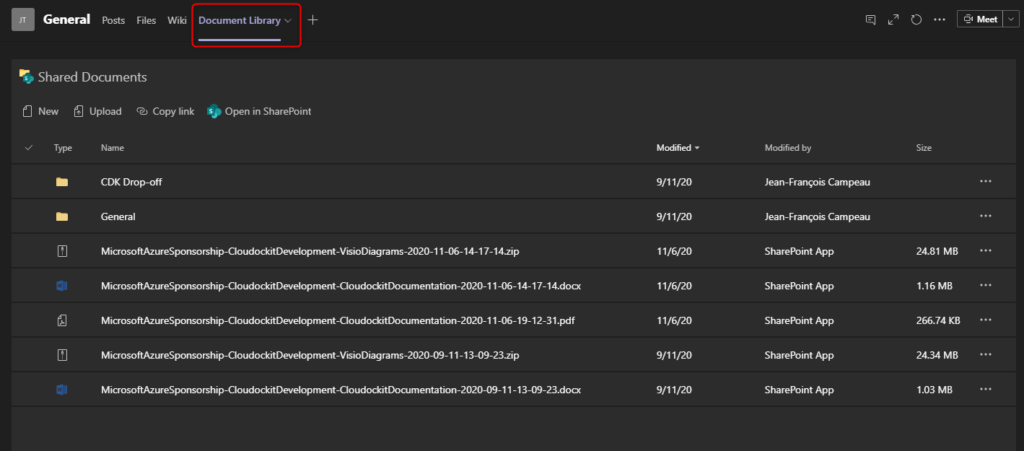1024x451 pixels.
Task: Click Word icon for Documentation-2020-09-11-13-09-23.docx
Action: [62, 390]
